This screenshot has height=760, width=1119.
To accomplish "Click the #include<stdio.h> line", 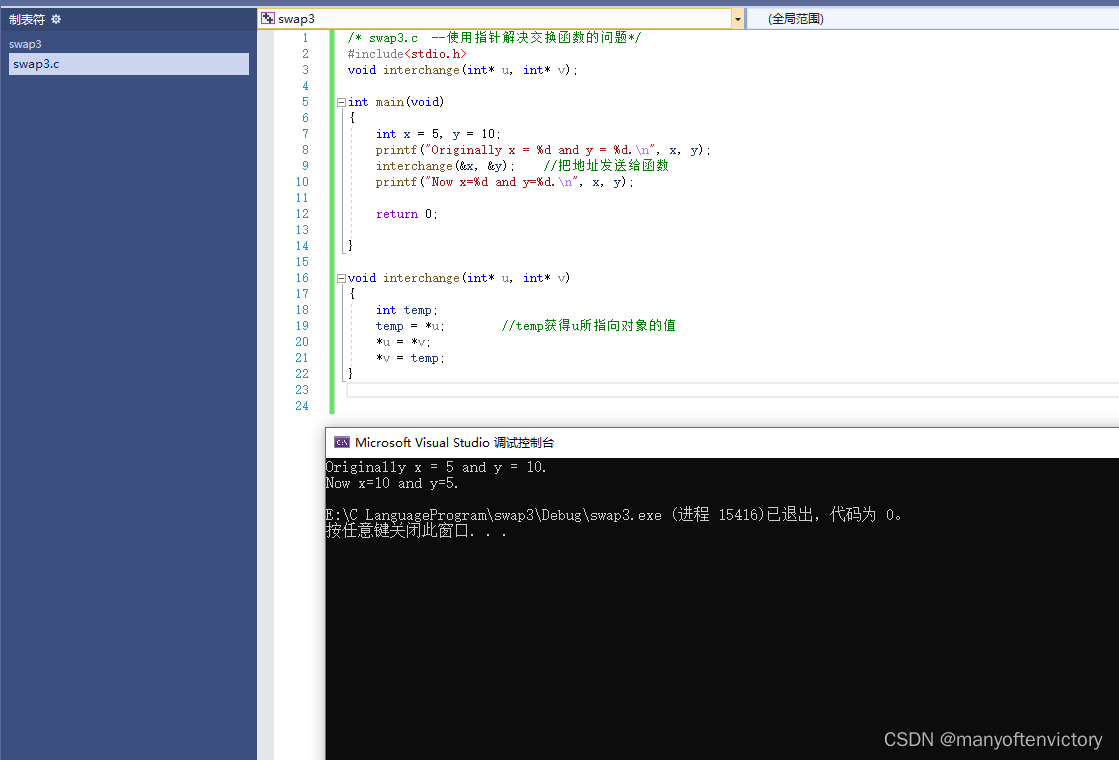I will (407, 54).
